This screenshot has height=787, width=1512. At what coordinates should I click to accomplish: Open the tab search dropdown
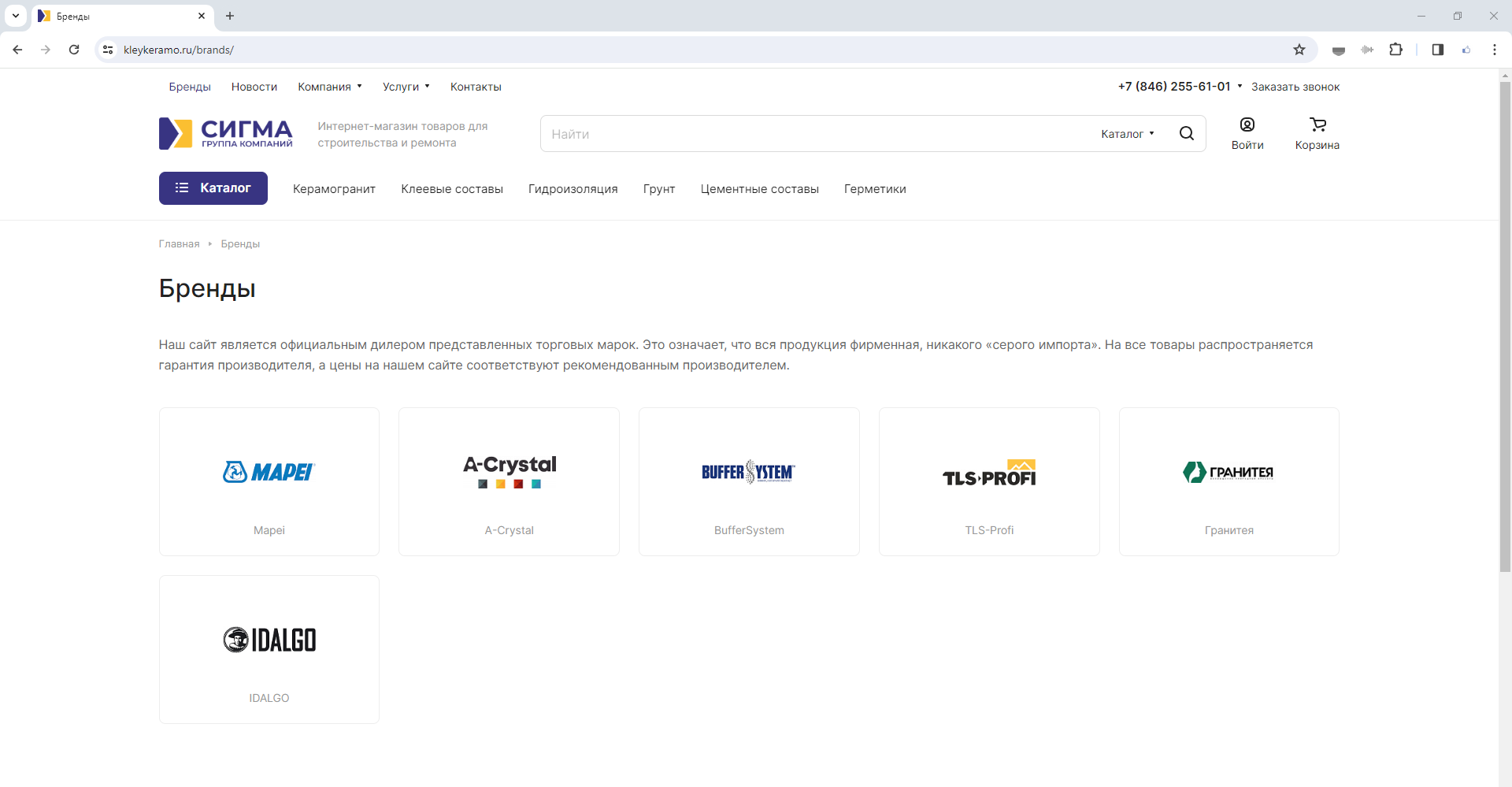(16, 16)
